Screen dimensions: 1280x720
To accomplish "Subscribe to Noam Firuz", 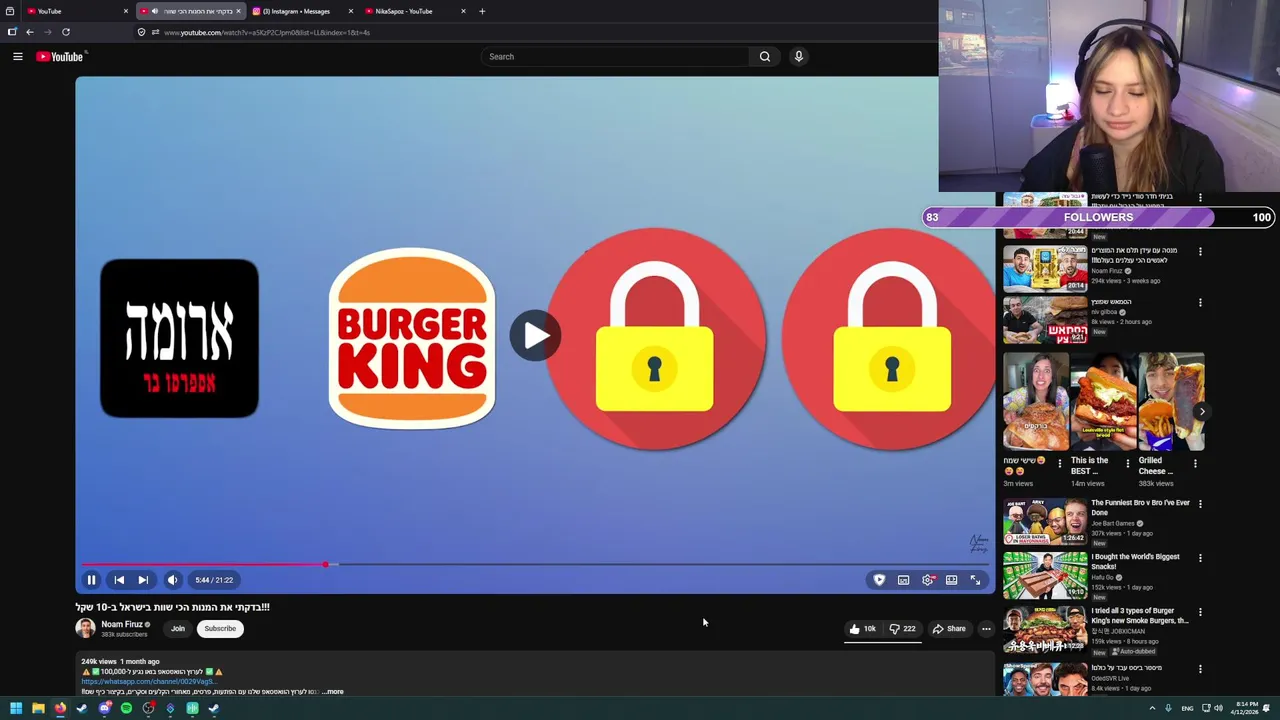I will click(220, 629).
